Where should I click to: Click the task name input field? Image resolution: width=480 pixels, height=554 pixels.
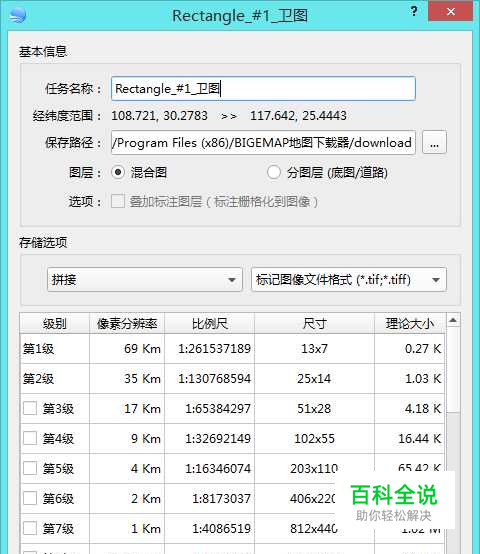click(263, 89)
